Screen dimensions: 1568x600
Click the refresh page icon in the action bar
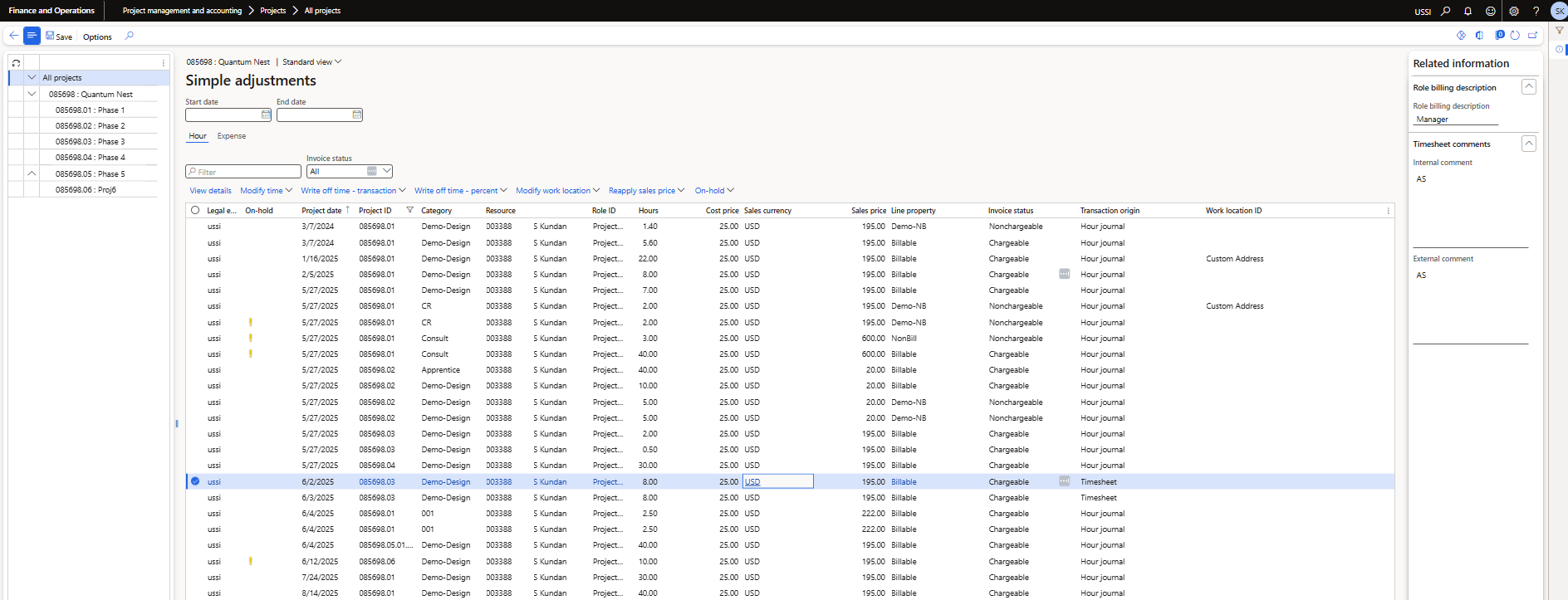(x=1515, y=36)
